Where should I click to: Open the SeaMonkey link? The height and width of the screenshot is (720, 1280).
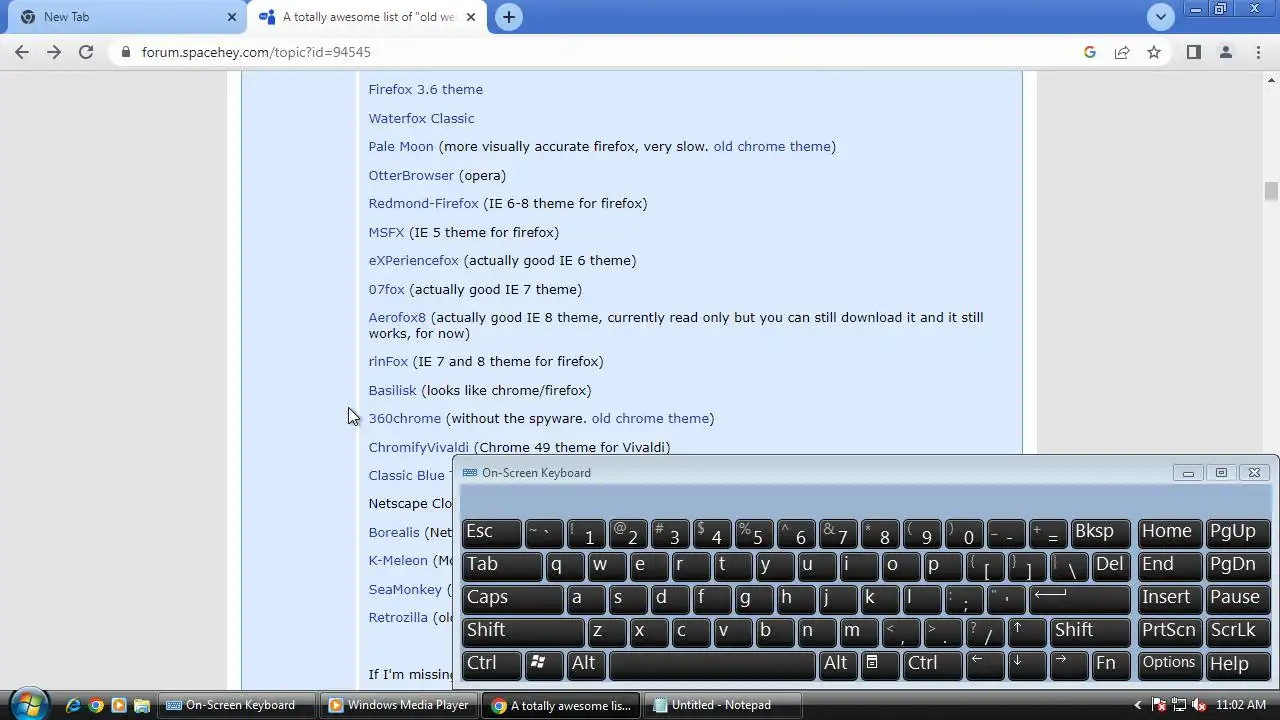point(405,589)
